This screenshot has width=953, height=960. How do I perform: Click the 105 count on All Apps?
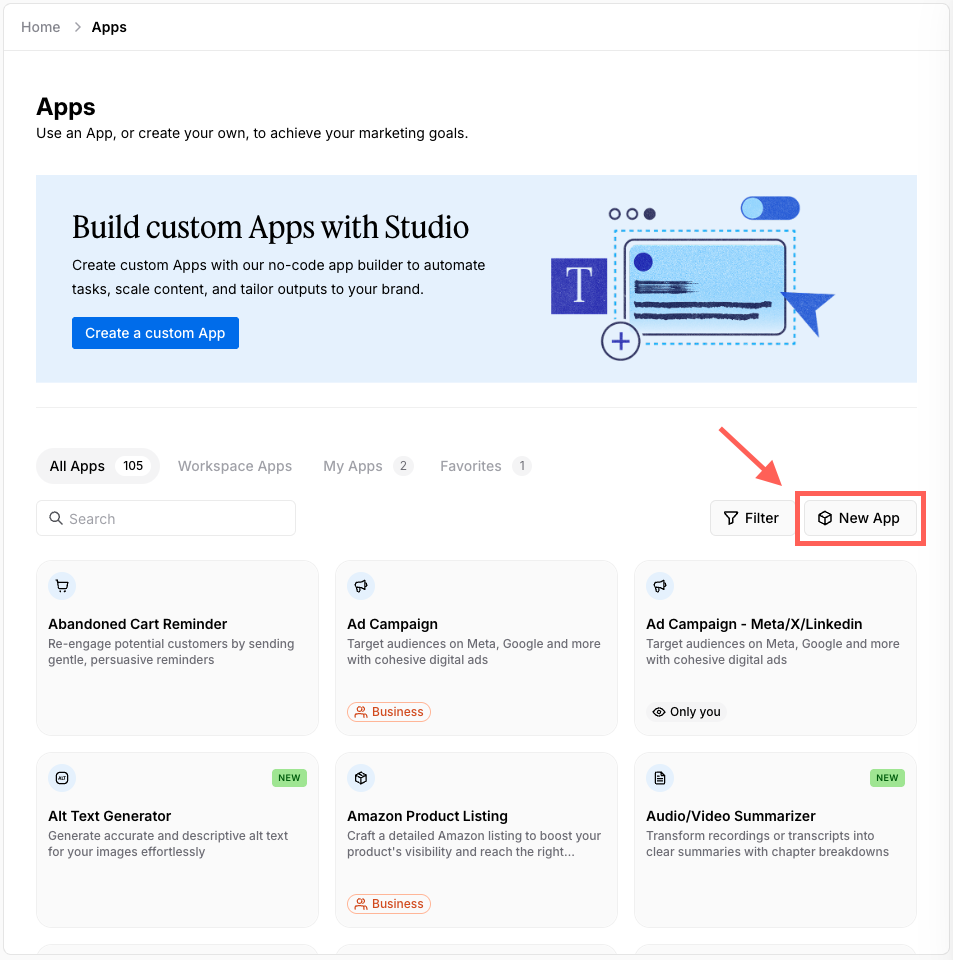(133, 466)
